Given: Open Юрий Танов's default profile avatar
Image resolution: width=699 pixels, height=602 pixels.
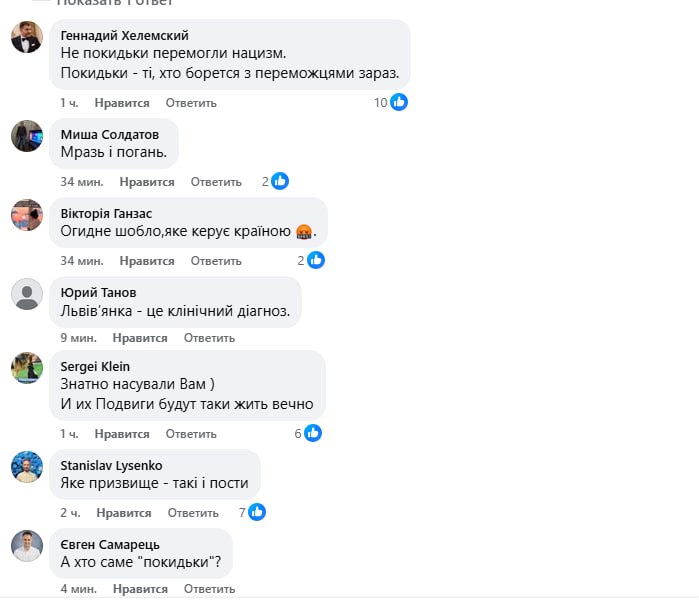Looking at the screenshot, I should [27, 294].
